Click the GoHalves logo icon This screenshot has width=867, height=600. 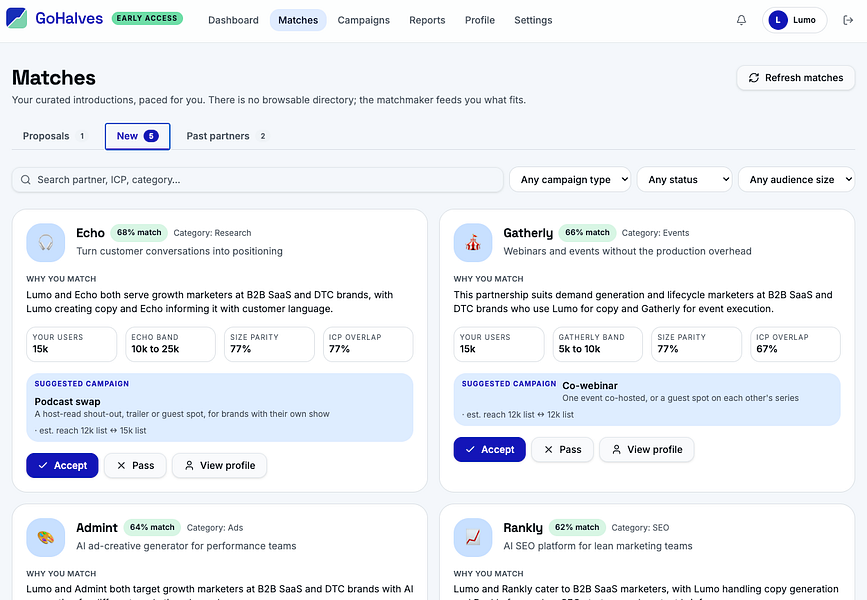17,18
